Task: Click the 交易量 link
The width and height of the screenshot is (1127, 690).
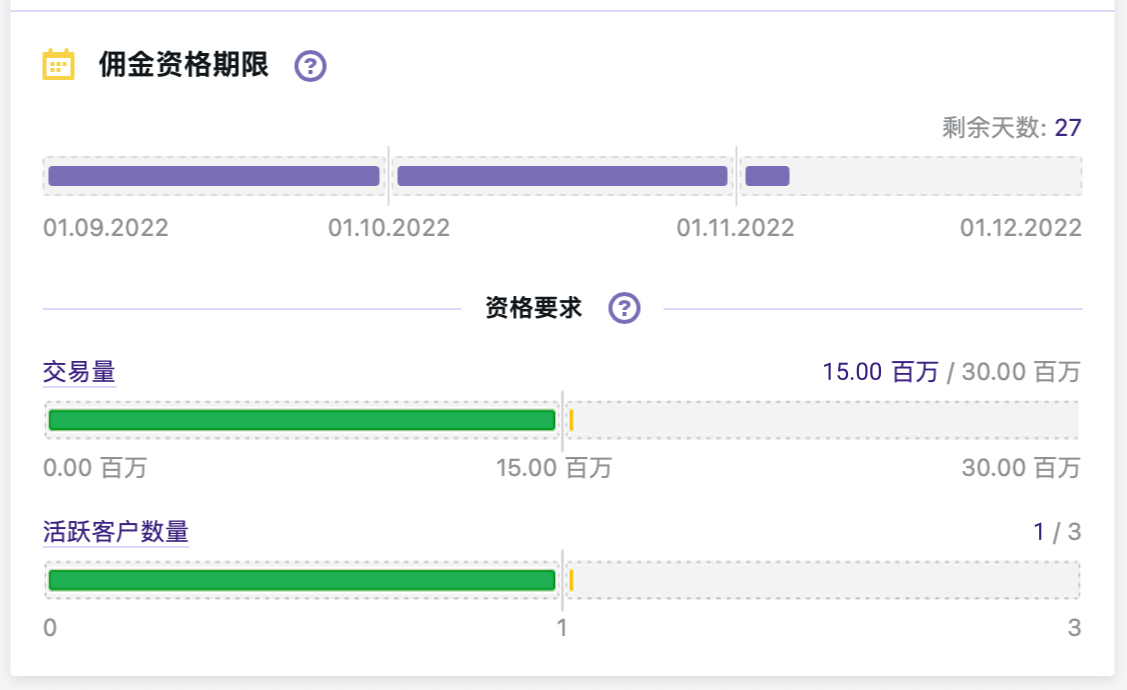Action: coord(79,372)
